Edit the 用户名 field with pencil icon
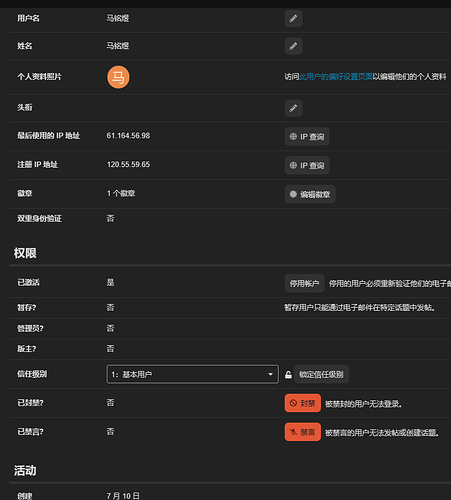Viewport: 451px width, 500px height. click(293, 18)
